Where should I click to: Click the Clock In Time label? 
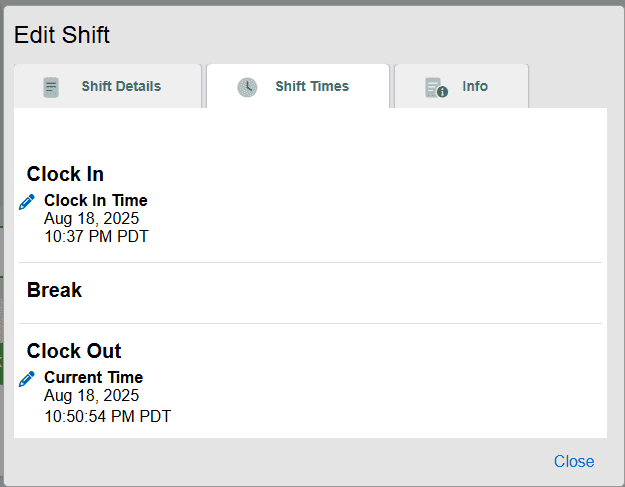96,201
